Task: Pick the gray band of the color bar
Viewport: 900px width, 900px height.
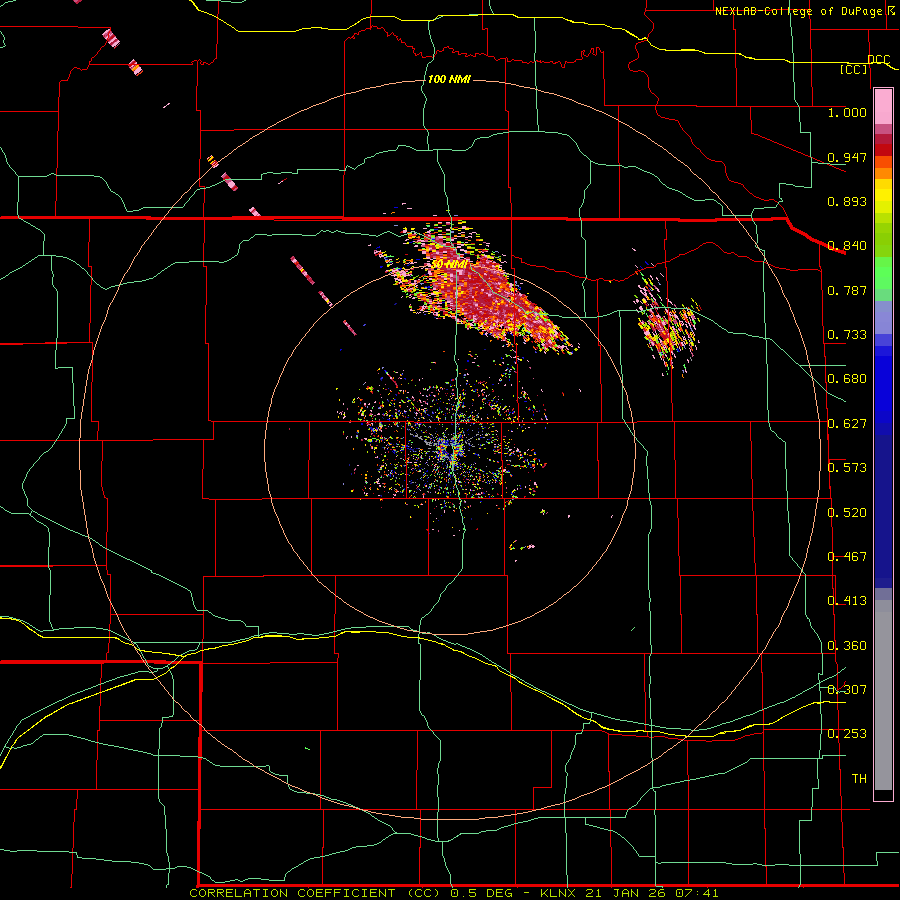Action: (x=883, y=695)
